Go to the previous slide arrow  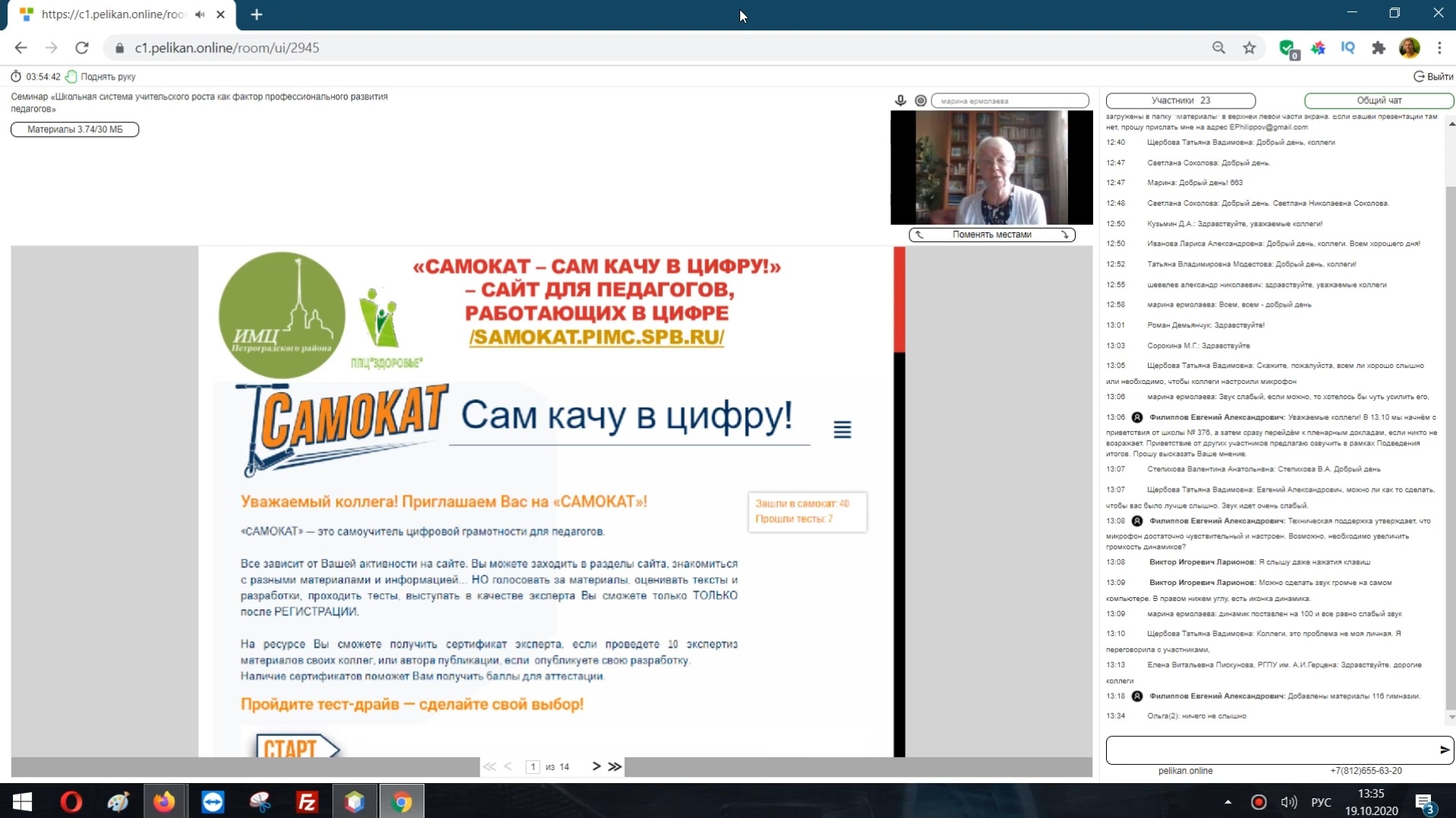pos(508,766)
